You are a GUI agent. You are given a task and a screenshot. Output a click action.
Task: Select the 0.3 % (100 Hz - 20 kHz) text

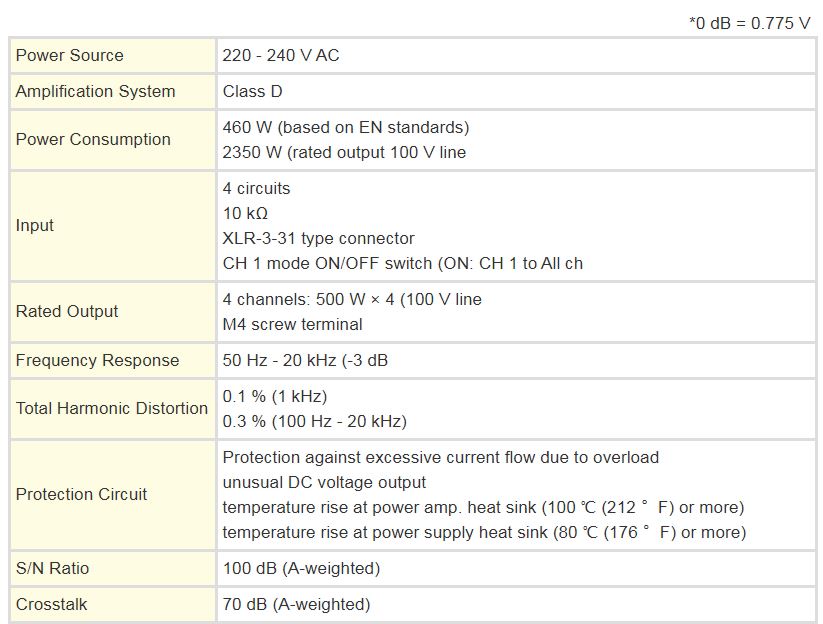(x=314, y=420)
